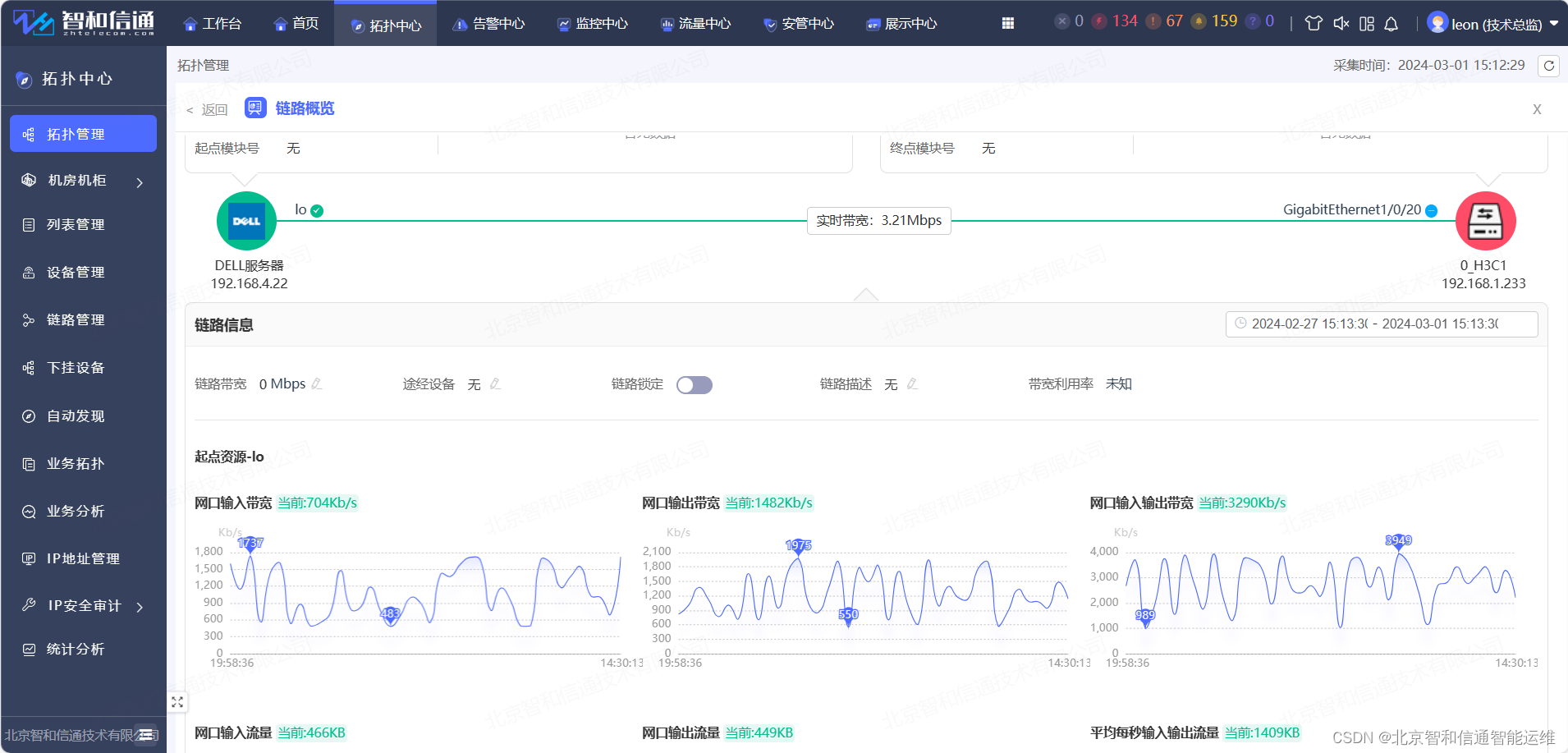Click the refresh icon beside 采集时间
The width and height of the screenshot is (1568, 753).
(x=1548, y=66)
